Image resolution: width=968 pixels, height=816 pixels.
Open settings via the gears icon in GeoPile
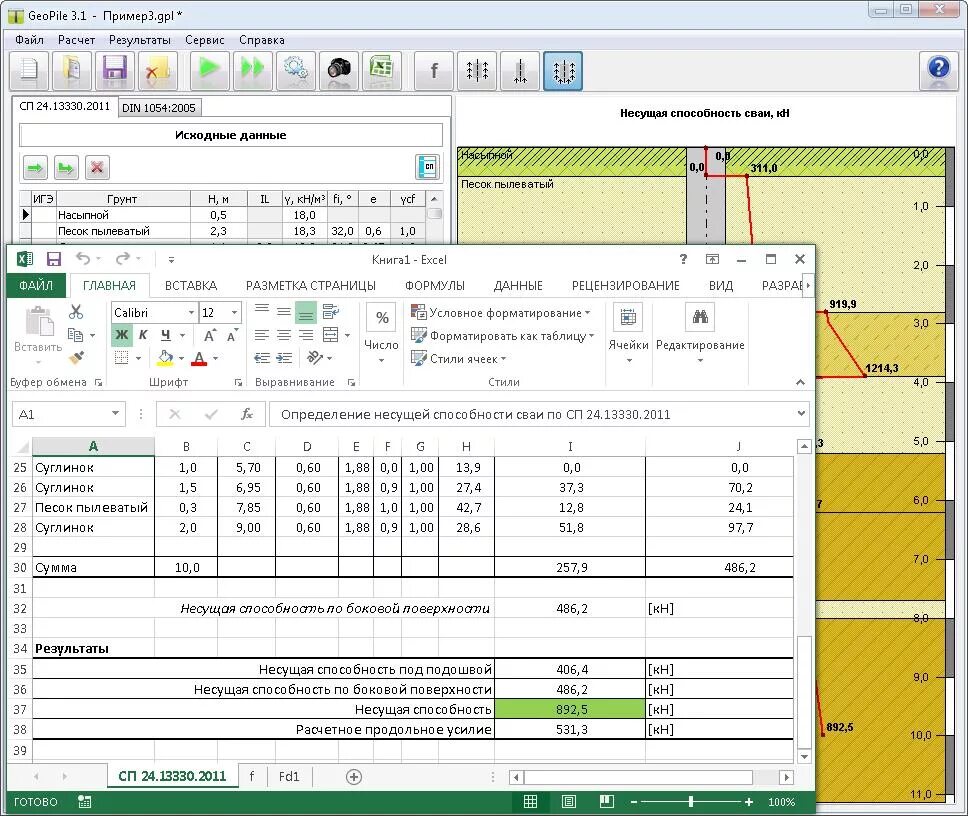point(296,70)
